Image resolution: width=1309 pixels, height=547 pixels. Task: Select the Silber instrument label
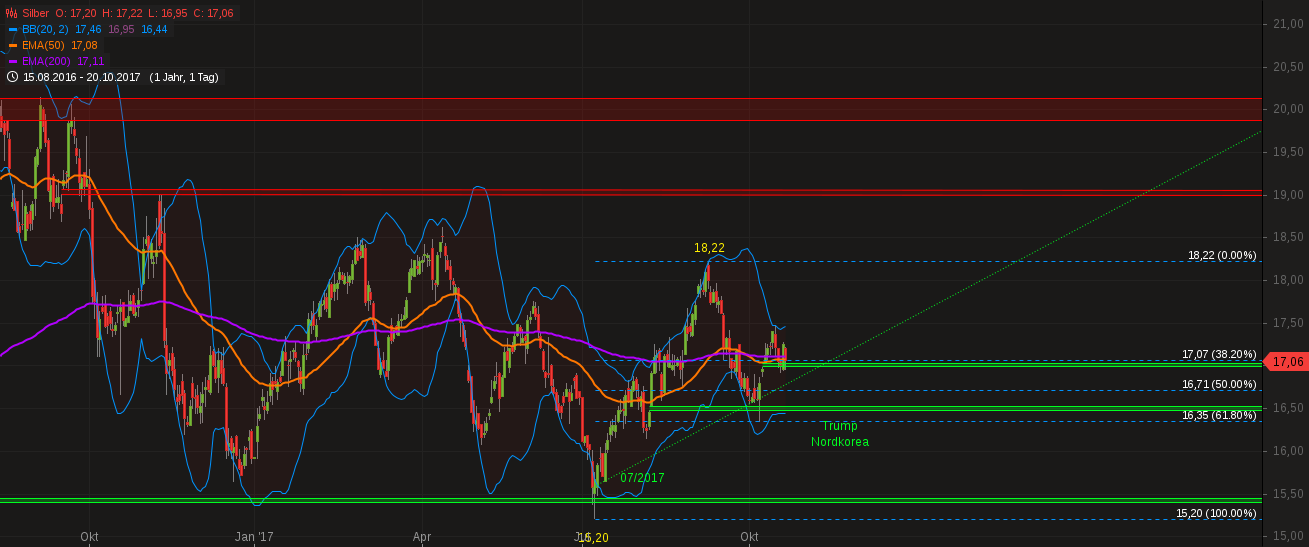(35, 14)
